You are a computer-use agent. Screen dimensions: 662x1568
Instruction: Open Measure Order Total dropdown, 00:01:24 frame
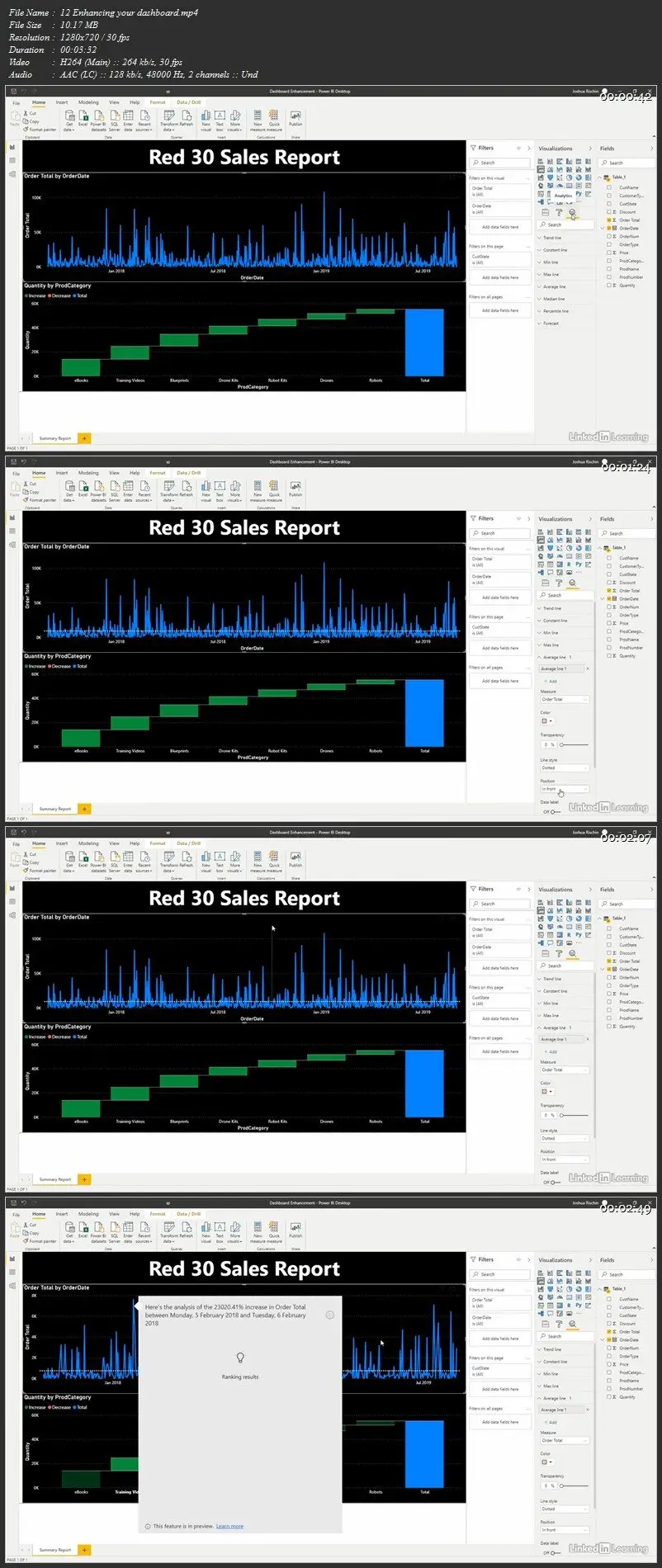(565, 699)
